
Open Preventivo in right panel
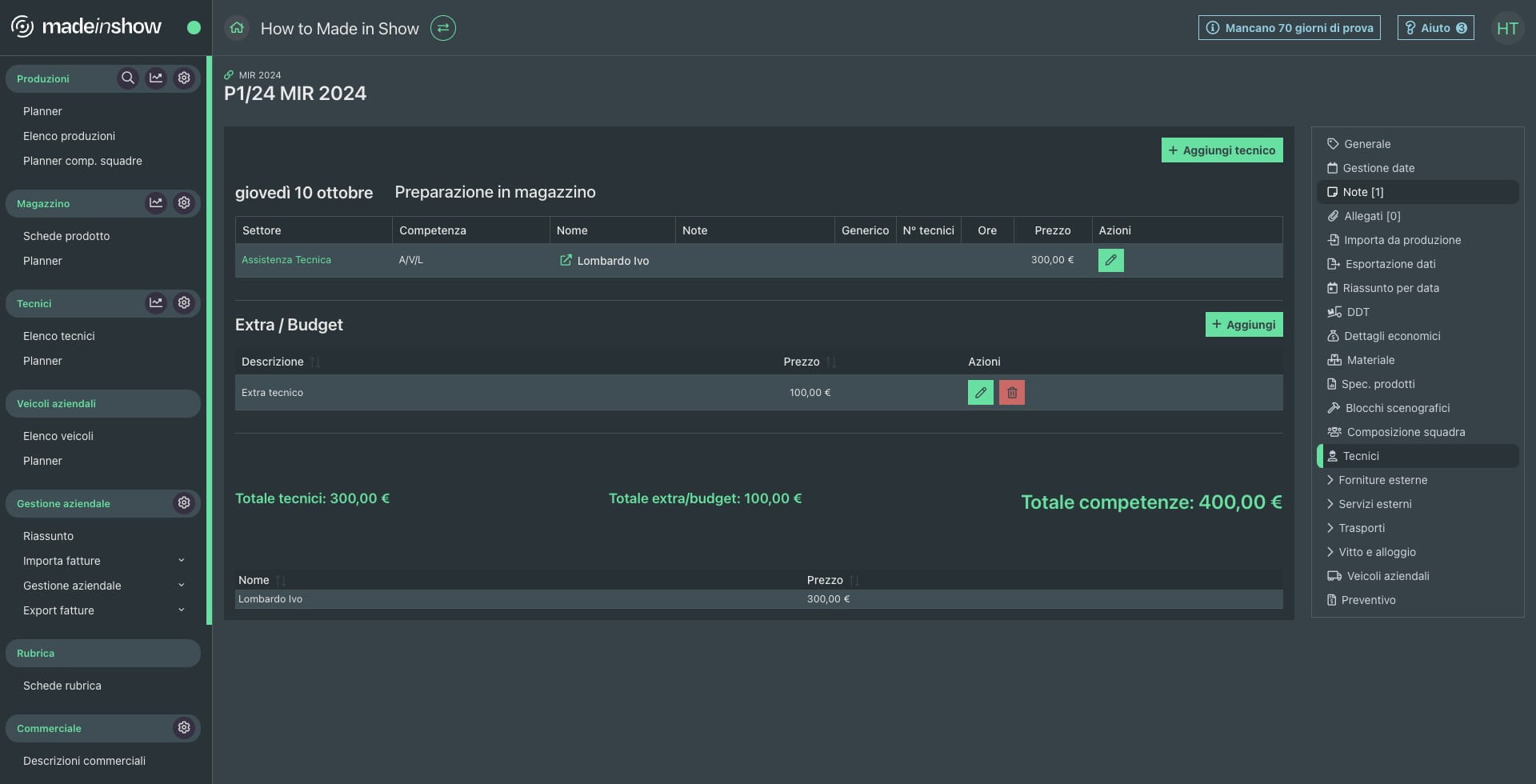pyautogui.click(x=1418, y=600)
